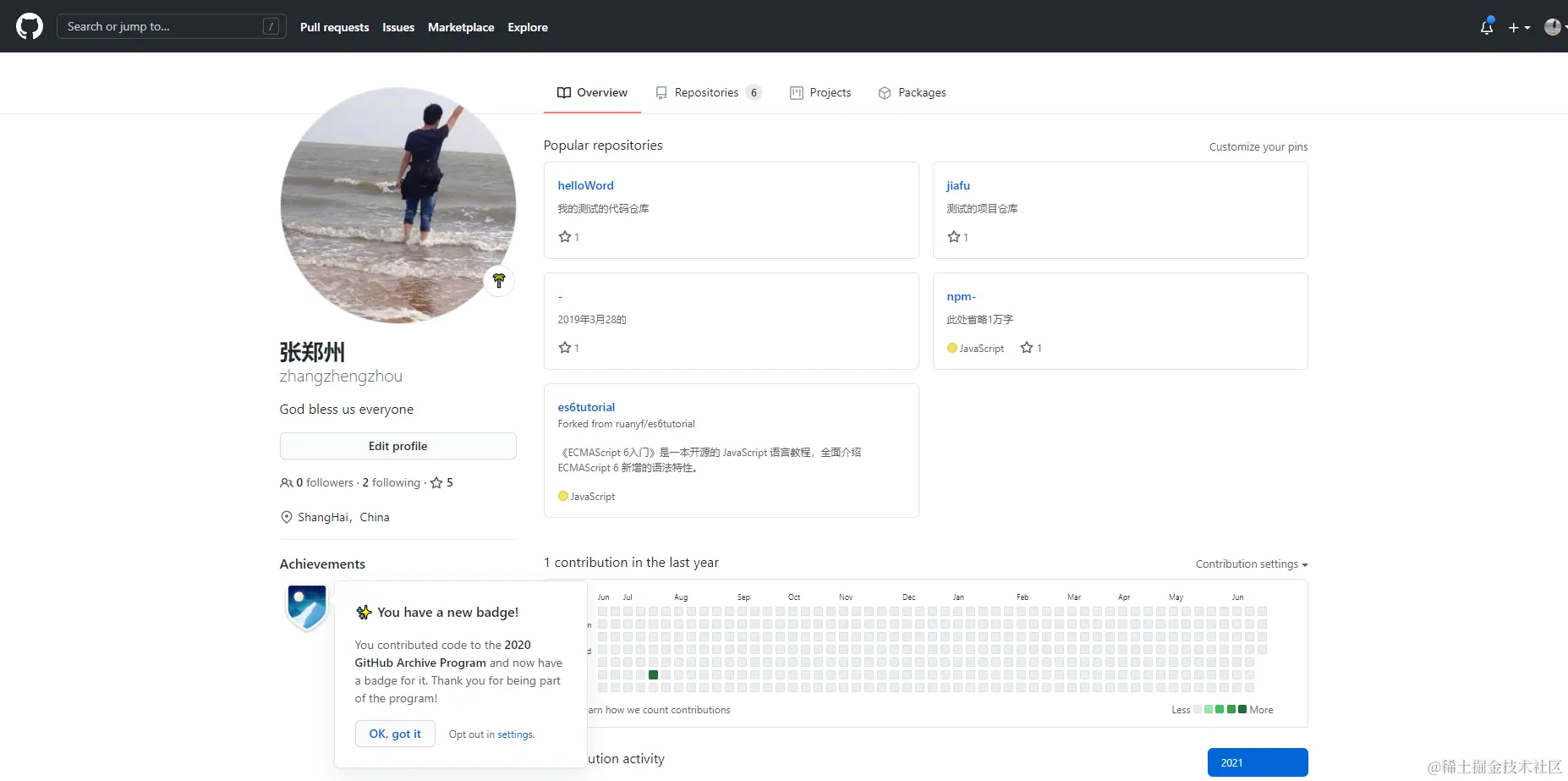Select the 2021 year button
Image resolution: width=1568 pixels, height=781 pixels.
pyautogui.click(x=1258, y=762)
